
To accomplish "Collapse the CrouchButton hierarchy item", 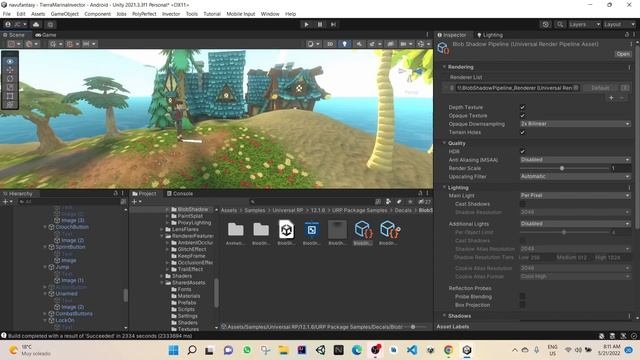I will 45,227.
